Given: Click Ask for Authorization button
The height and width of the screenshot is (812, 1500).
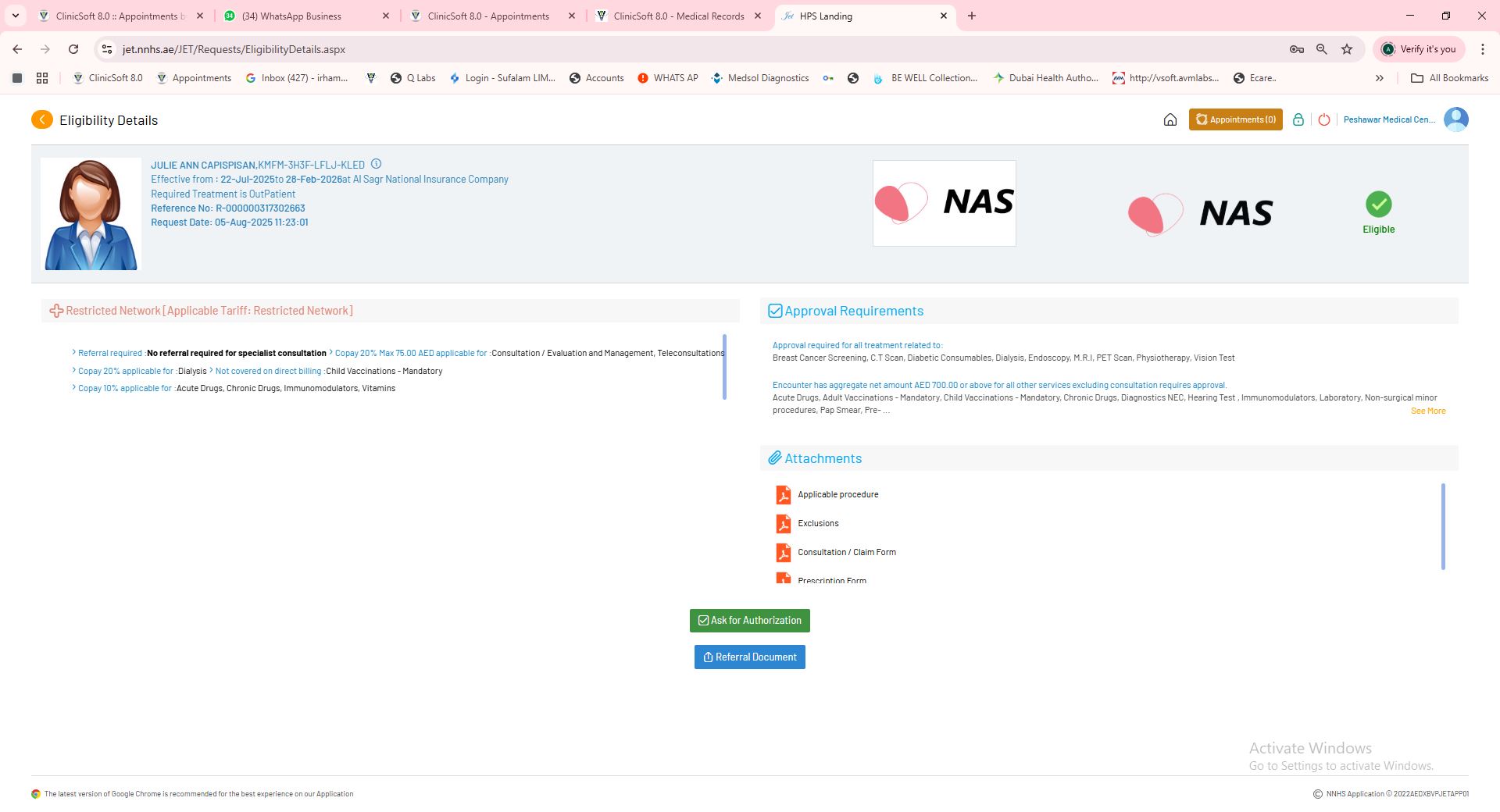Looking at the screenshot, I should click(750, 621).
